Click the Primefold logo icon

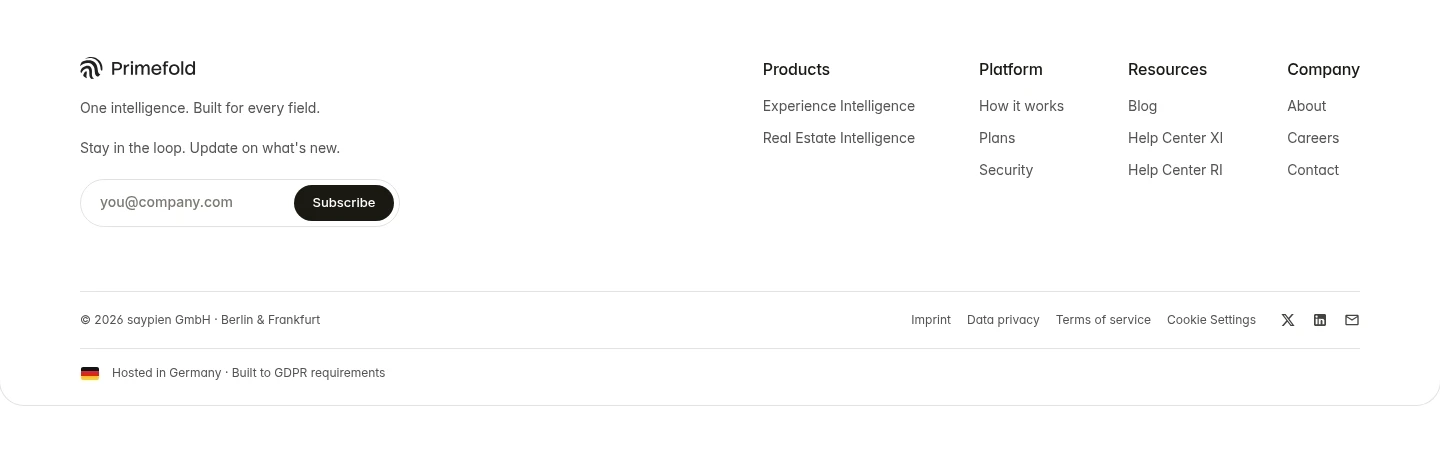pos(91,68)
